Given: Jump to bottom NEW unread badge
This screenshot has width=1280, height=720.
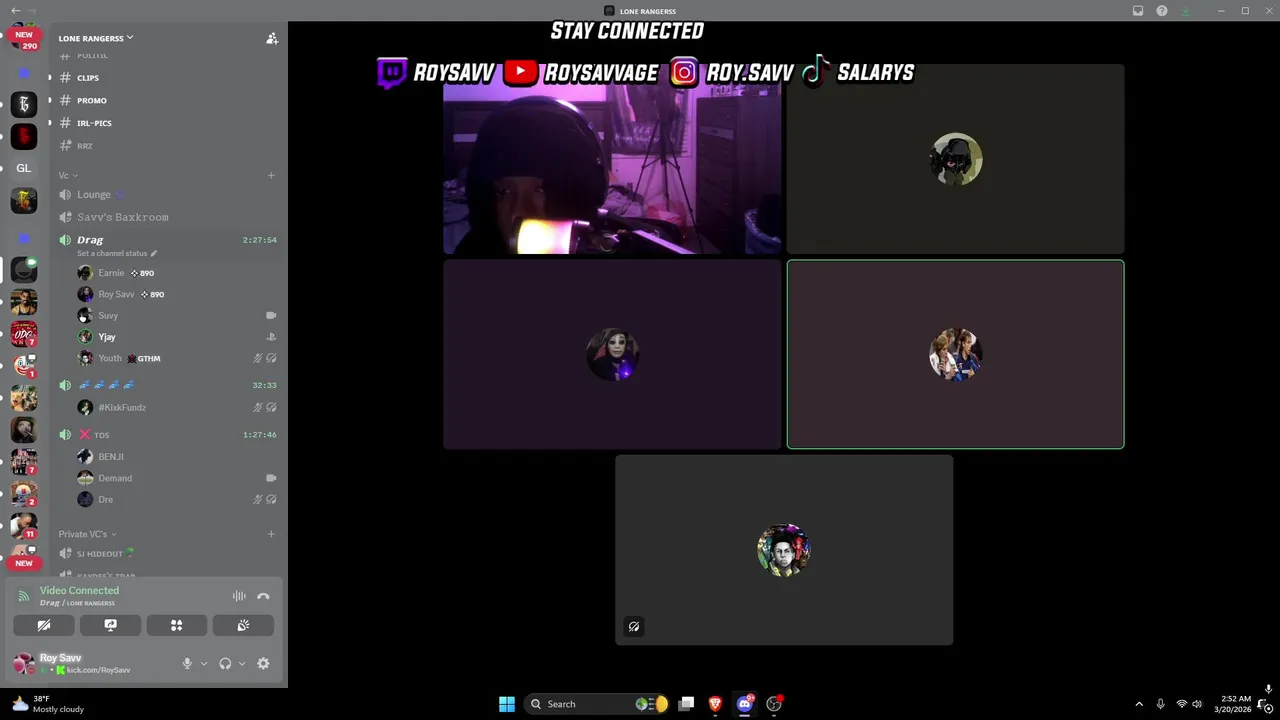Looking at the screenshot, I should (24, 563).
